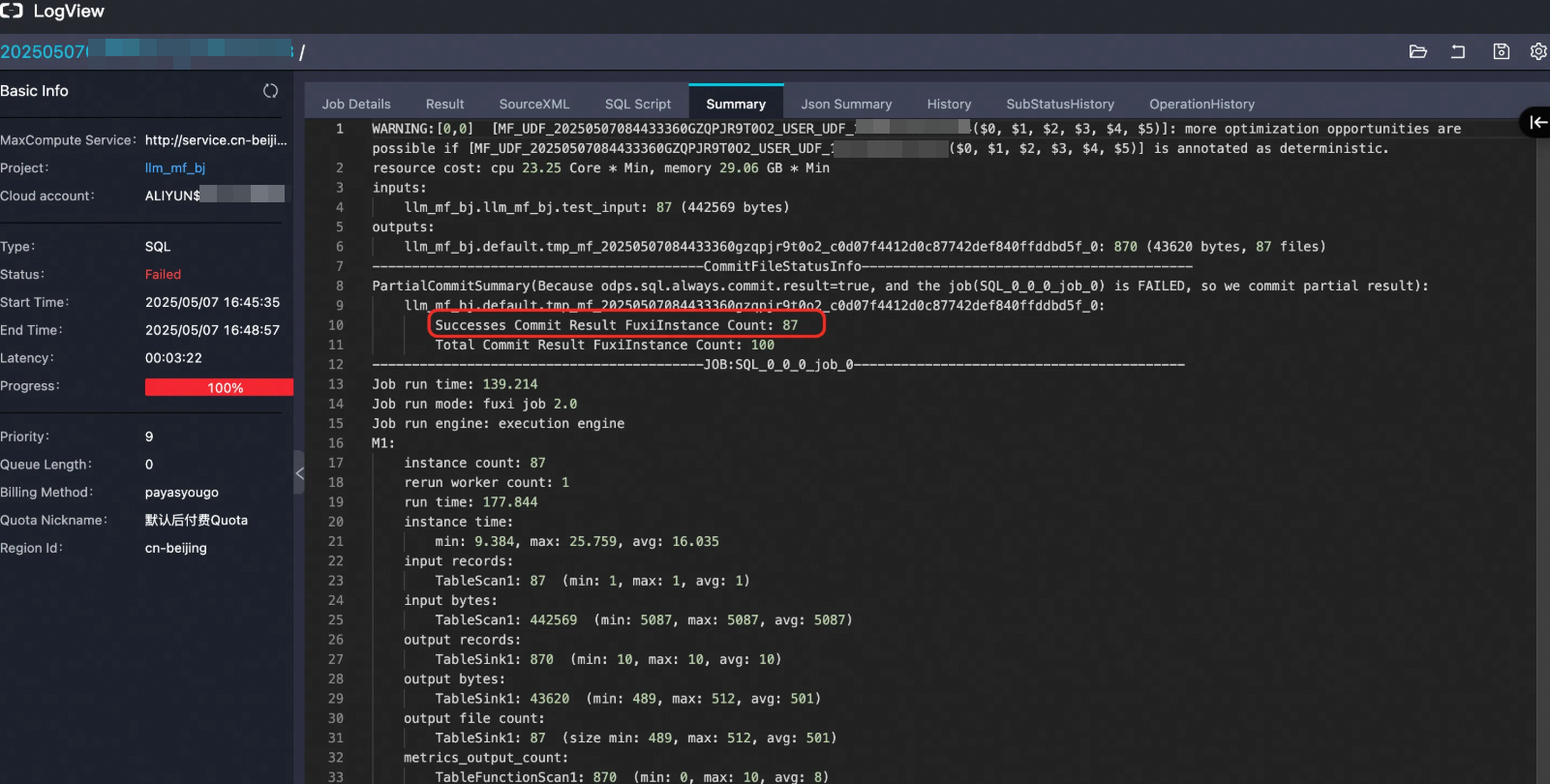This screenshot has height=784, width=1550.
Task: Open a log file with the folder icon
Action: point(1417,52)
